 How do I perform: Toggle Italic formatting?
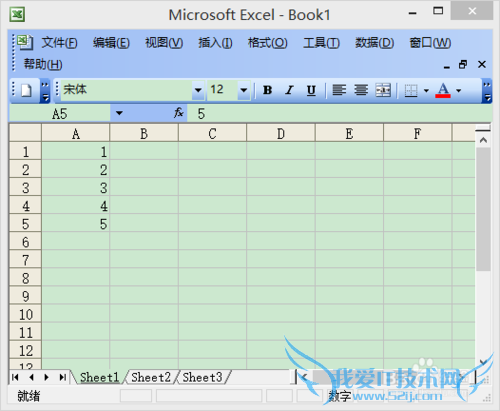tap(289, 90)
